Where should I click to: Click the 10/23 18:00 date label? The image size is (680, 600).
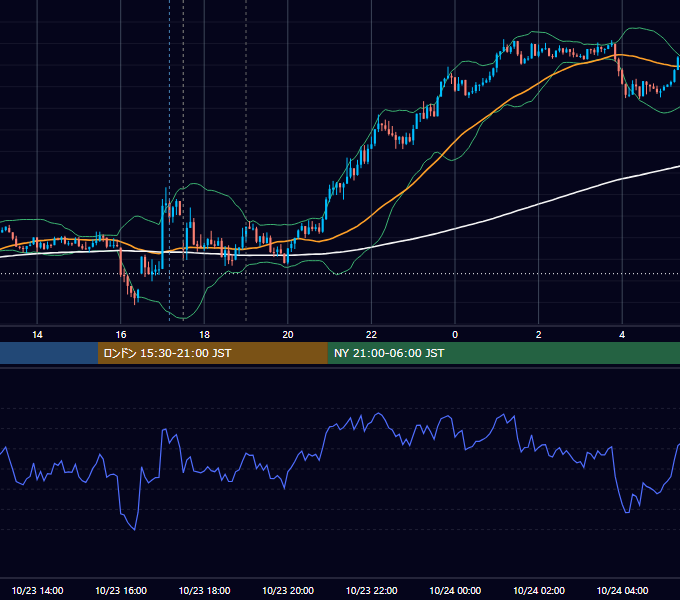204,590
